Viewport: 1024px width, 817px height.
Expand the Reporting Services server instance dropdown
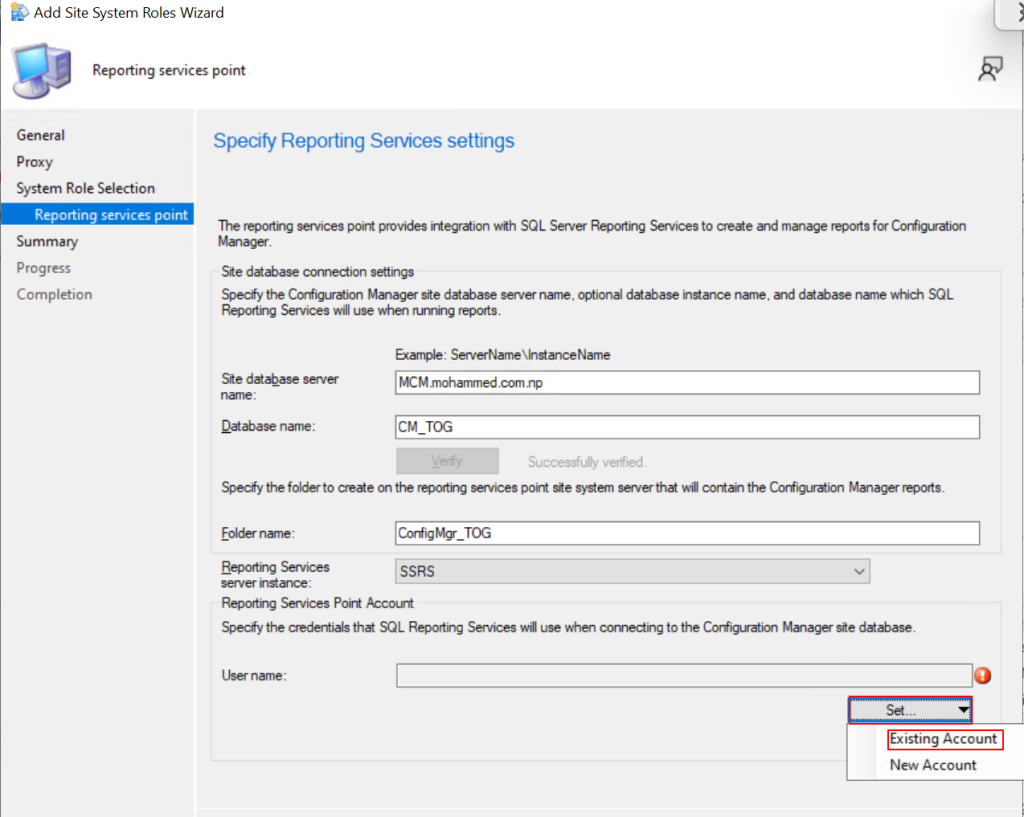pyautogui.click(x=633, y=571)
